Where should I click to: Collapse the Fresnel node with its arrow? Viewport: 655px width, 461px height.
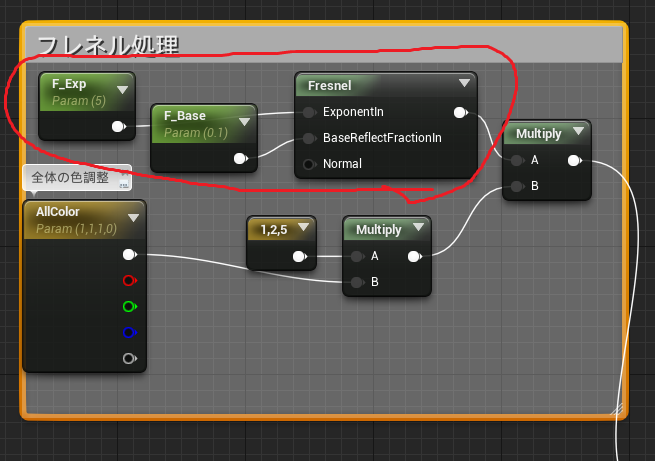[x=464, y=83]
